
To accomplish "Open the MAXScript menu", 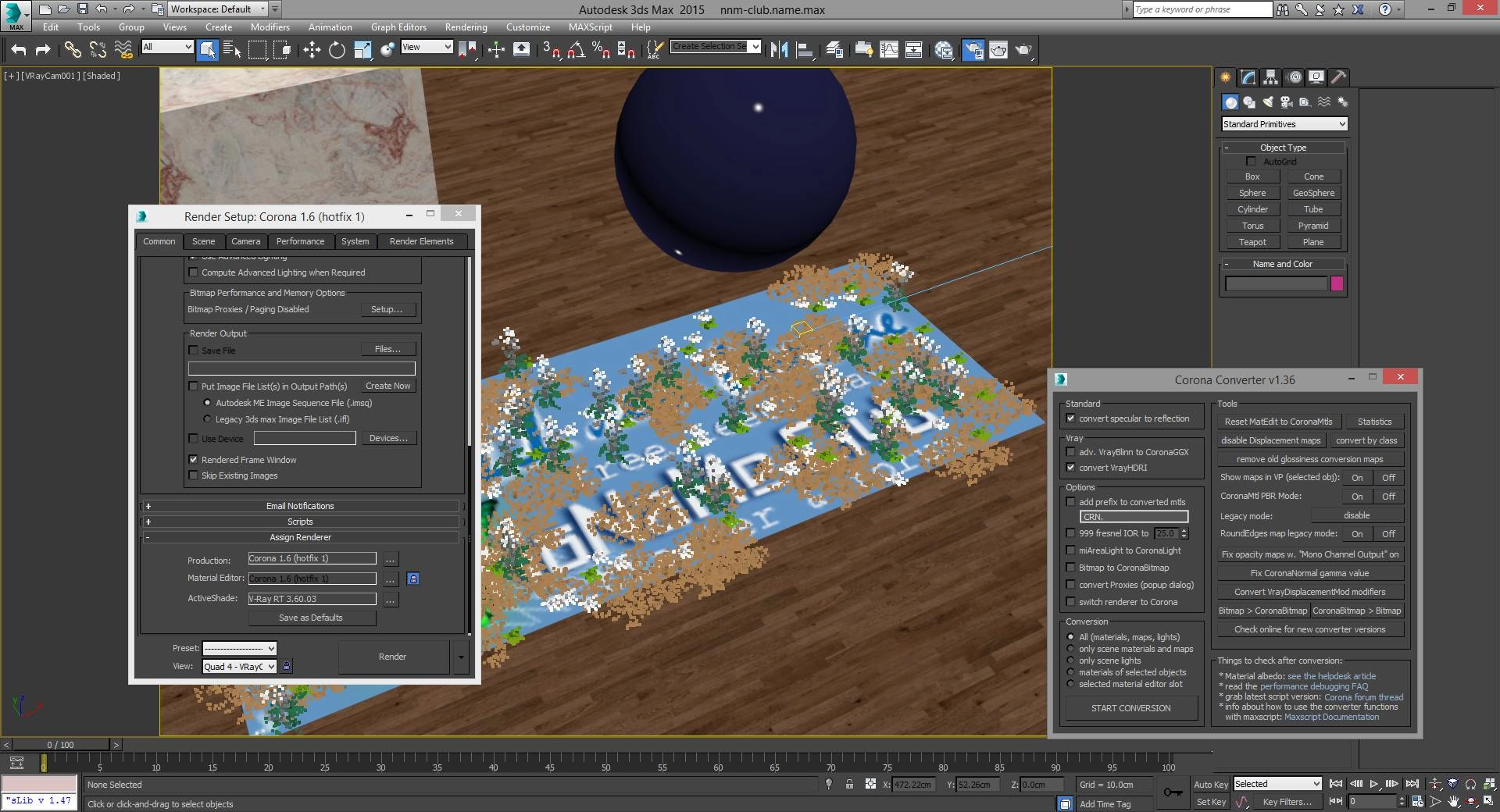I will coord(590,27).
